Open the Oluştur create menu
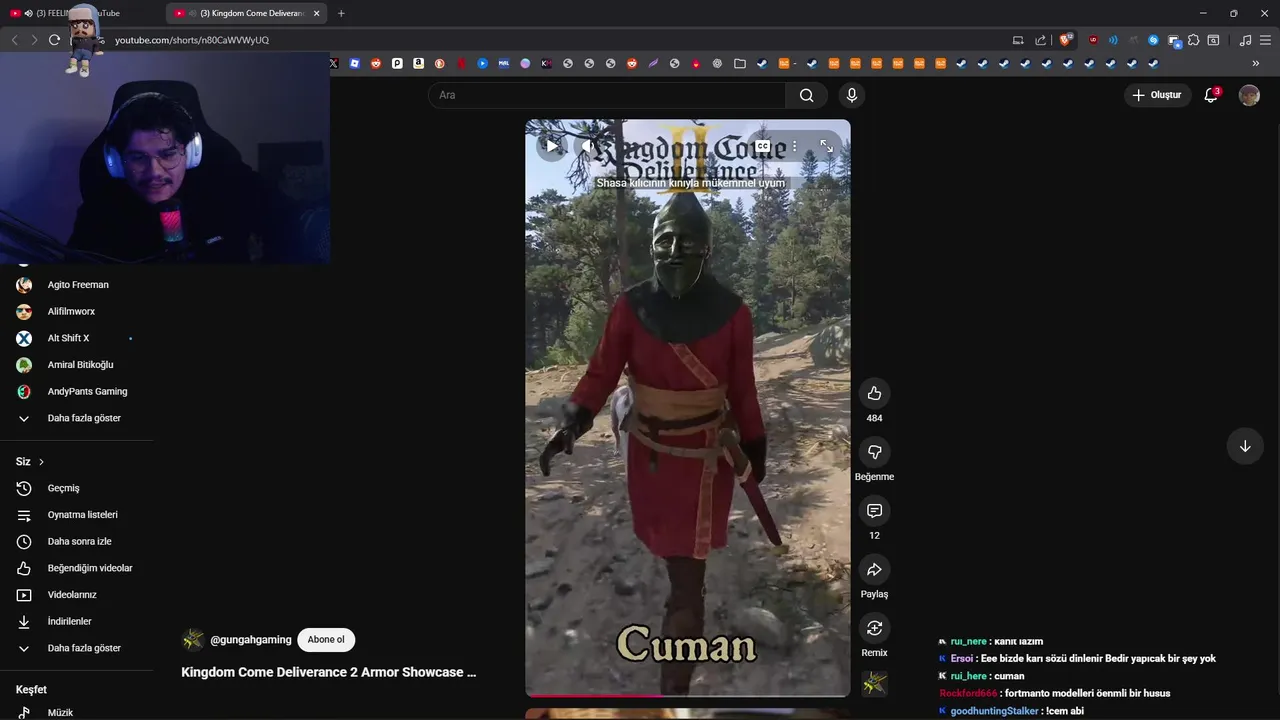 (1157, 95)
